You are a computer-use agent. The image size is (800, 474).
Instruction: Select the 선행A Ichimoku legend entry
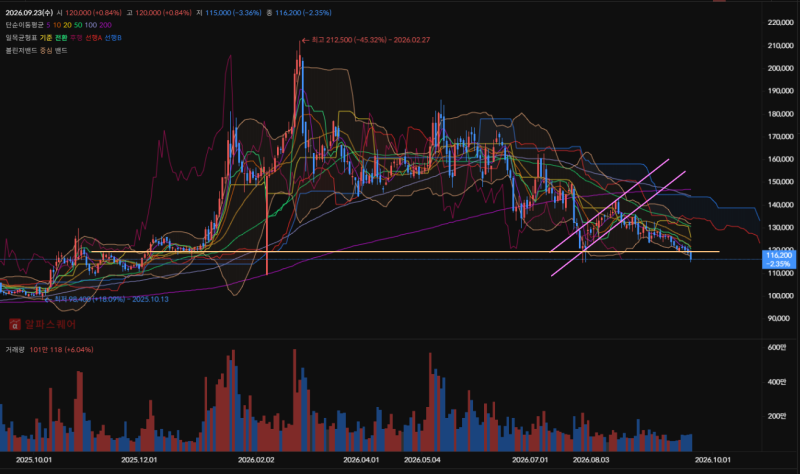point(93,38)
